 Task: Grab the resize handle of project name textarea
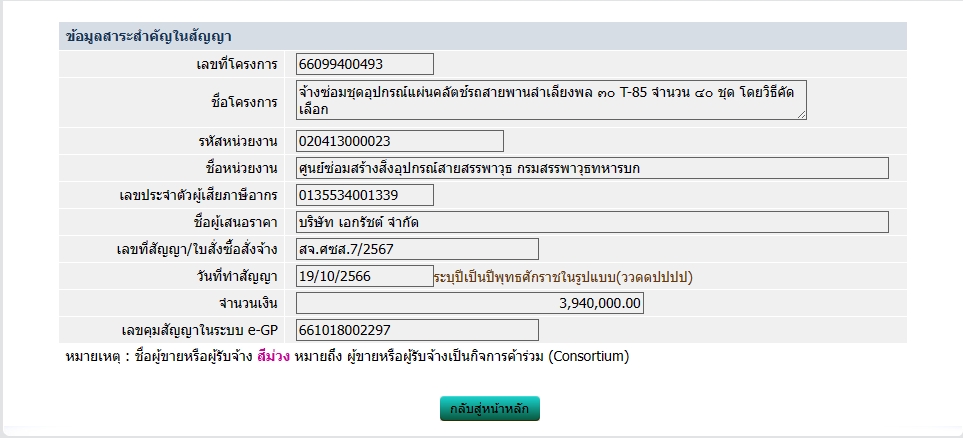[x=801, y=115]
